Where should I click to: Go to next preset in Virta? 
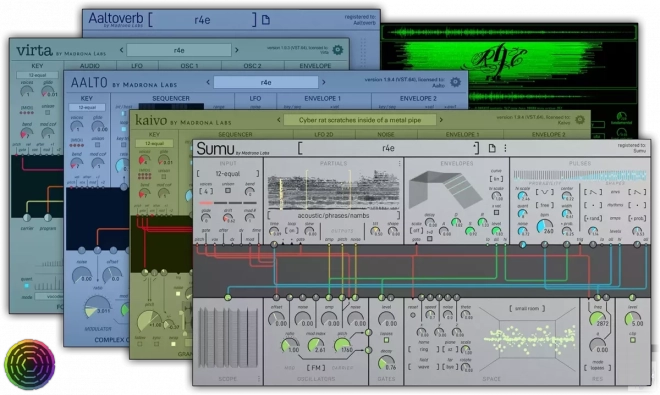(x=237, y=50)
